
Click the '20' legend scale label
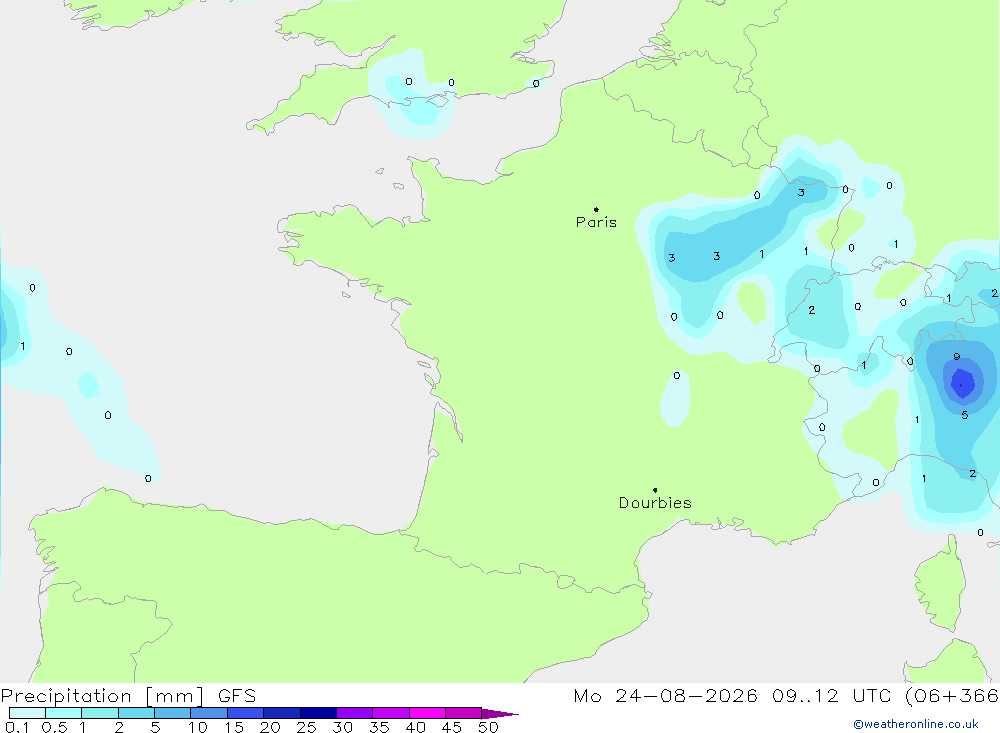tap(270, 727)
